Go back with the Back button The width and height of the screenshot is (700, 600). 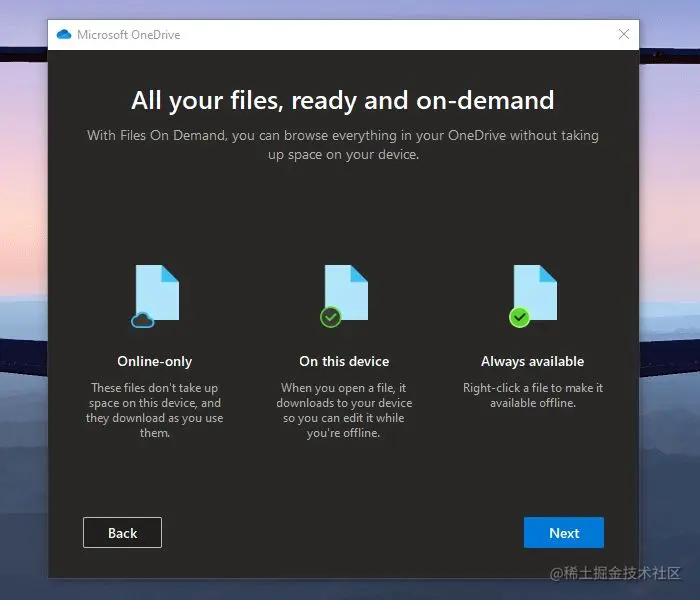(122, 533)
